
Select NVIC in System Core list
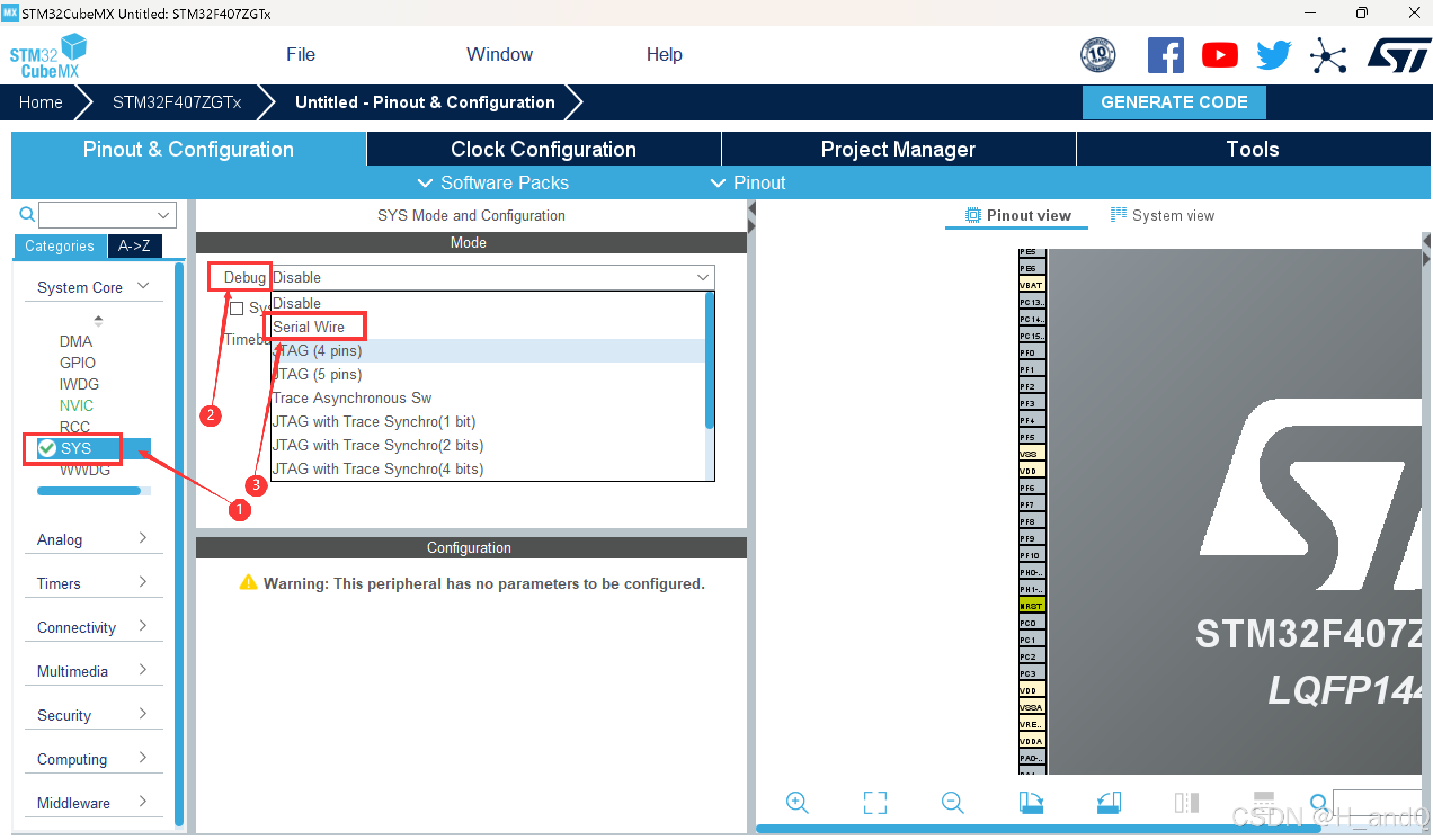tap(76, 406)
